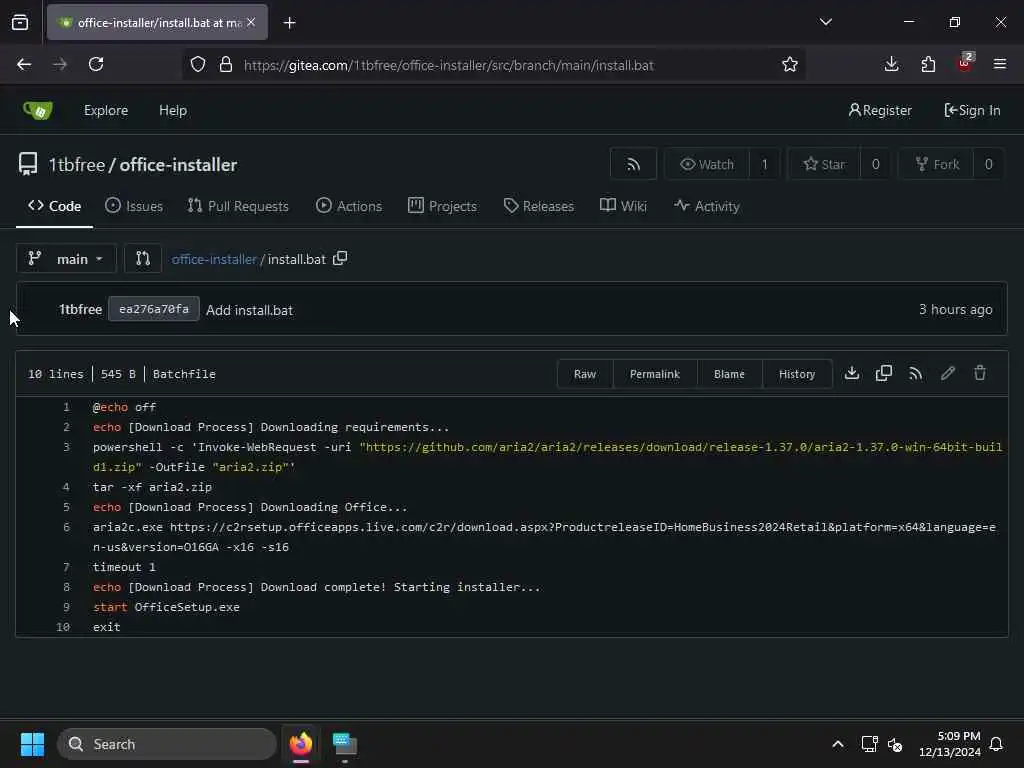Watch the repository
The image size is (1024, 768).
[x=707, y=164]
